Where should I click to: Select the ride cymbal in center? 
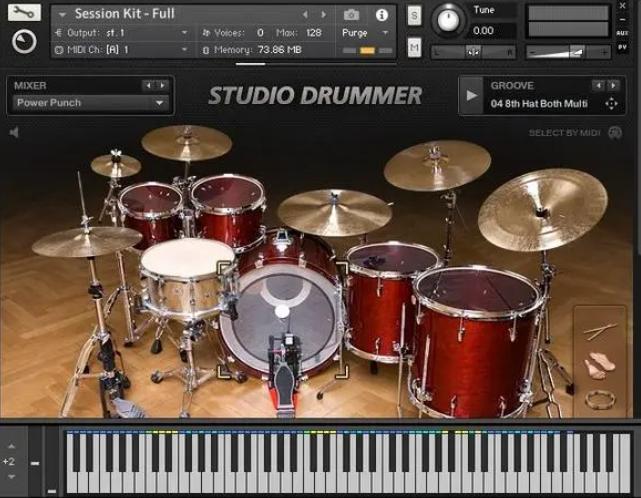pyautogui.click(x=334, y=213)
